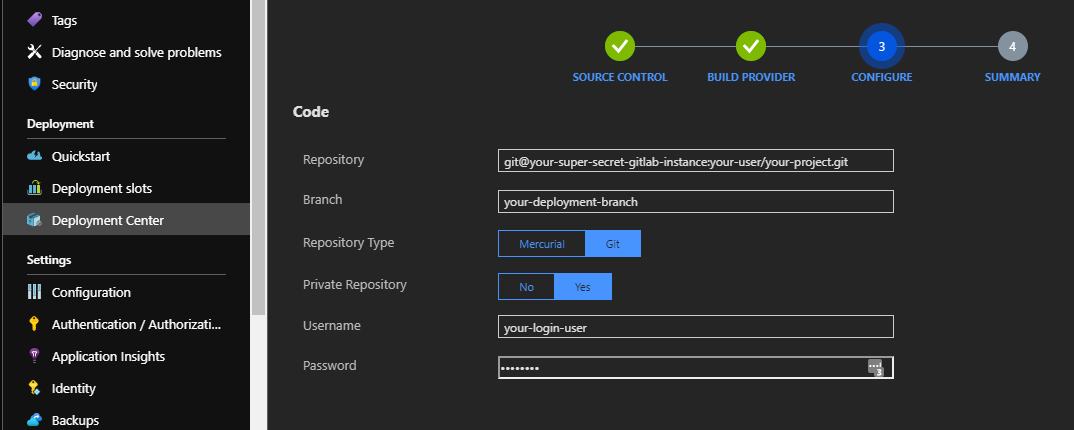
Task: Click the sidebar vertical scrollbar
Action: (x=258, y=157)
